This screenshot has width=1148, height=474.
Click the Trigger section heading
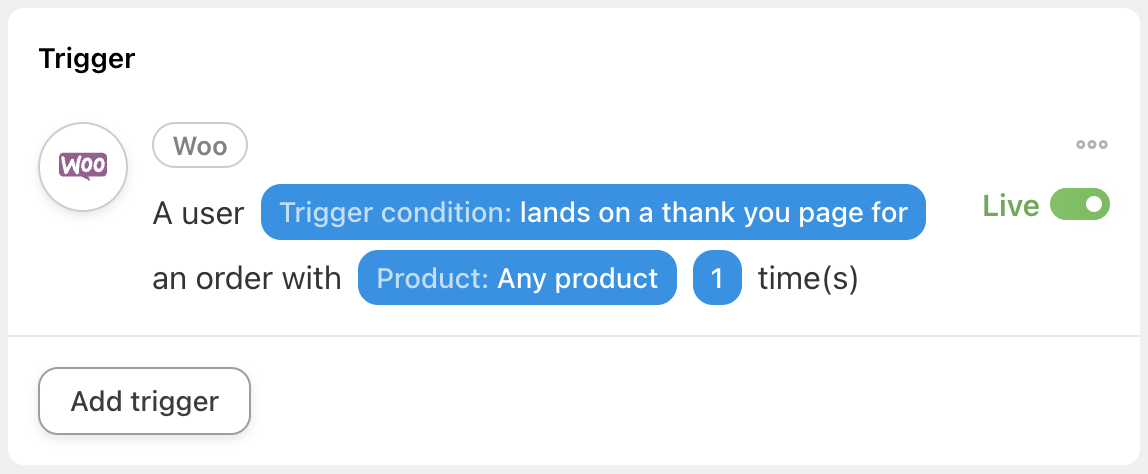pyautogui.click(x=87, y=59)
